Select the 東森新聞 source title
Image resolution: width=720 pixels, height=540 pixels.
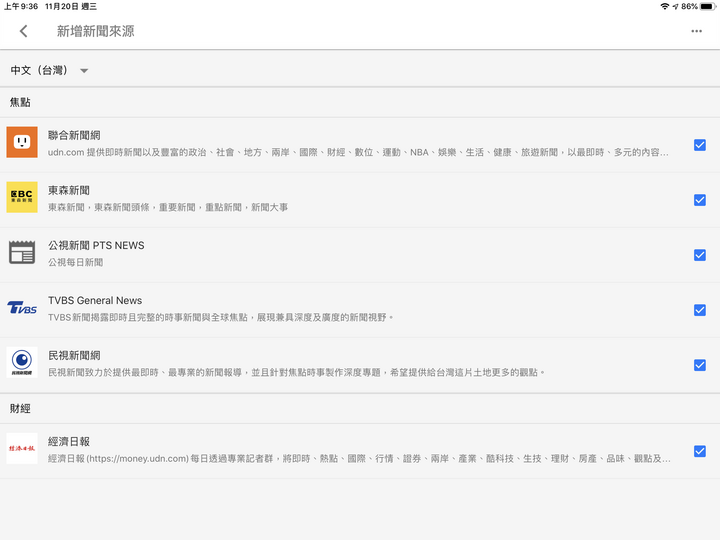point(69,191)
